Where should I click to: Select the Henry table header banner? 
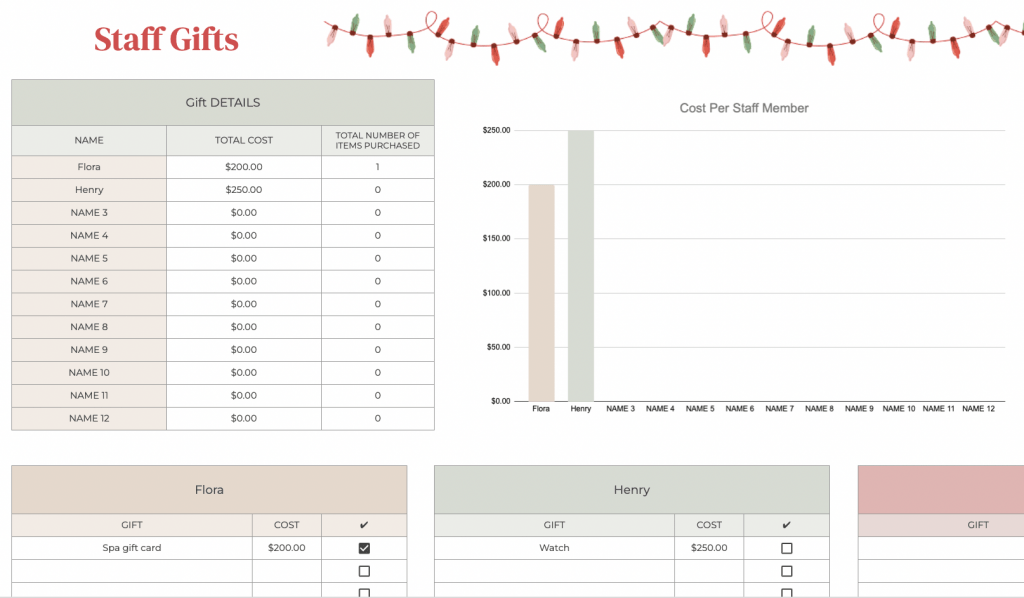pyautogui.click(x=631, y=489)
